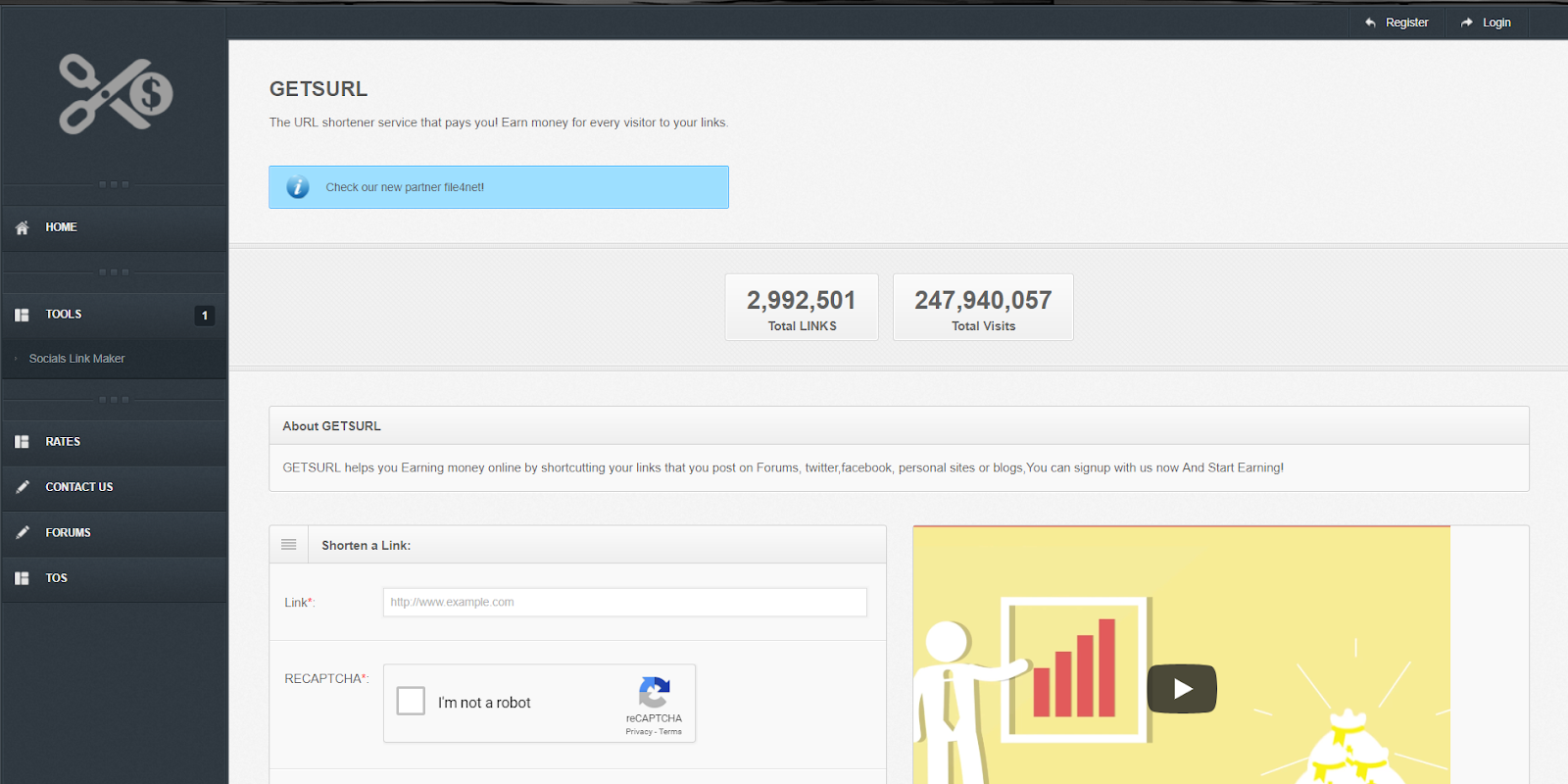Click the Login link
The image size is (1568, 784).
pyautogui.click(x=1486, y=23)
